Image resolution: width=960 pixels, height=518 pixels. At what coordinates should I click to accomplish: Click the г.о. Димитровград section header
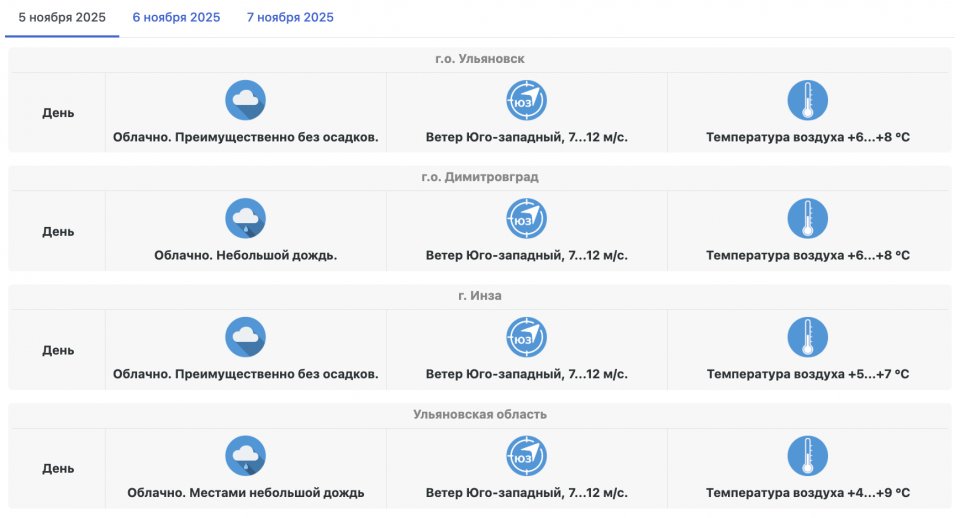pos(480,177)
